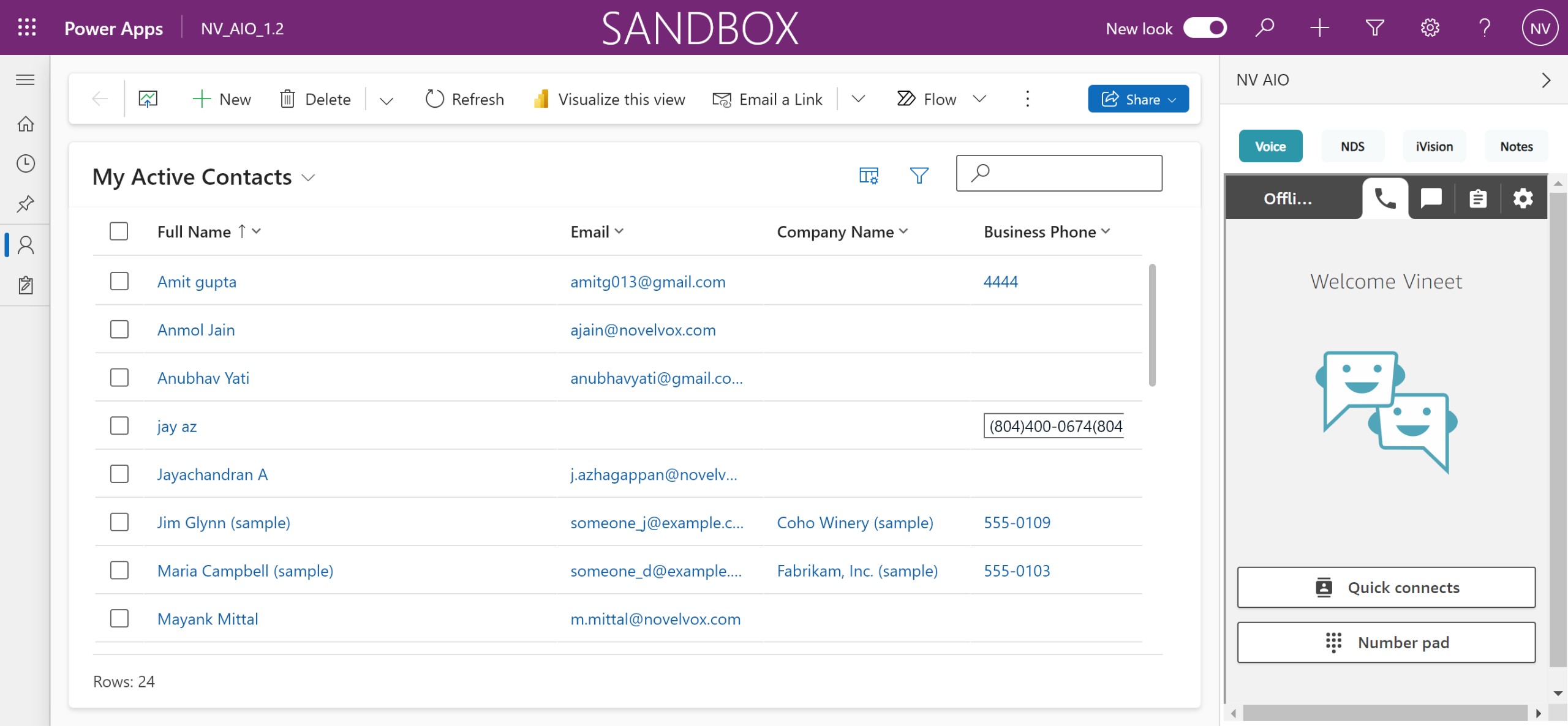Image resolution: width=1568 pixels, height=726 pixels.
Task: Click the Recent clock icon in sidebar
Action: (x=26, y=163)
